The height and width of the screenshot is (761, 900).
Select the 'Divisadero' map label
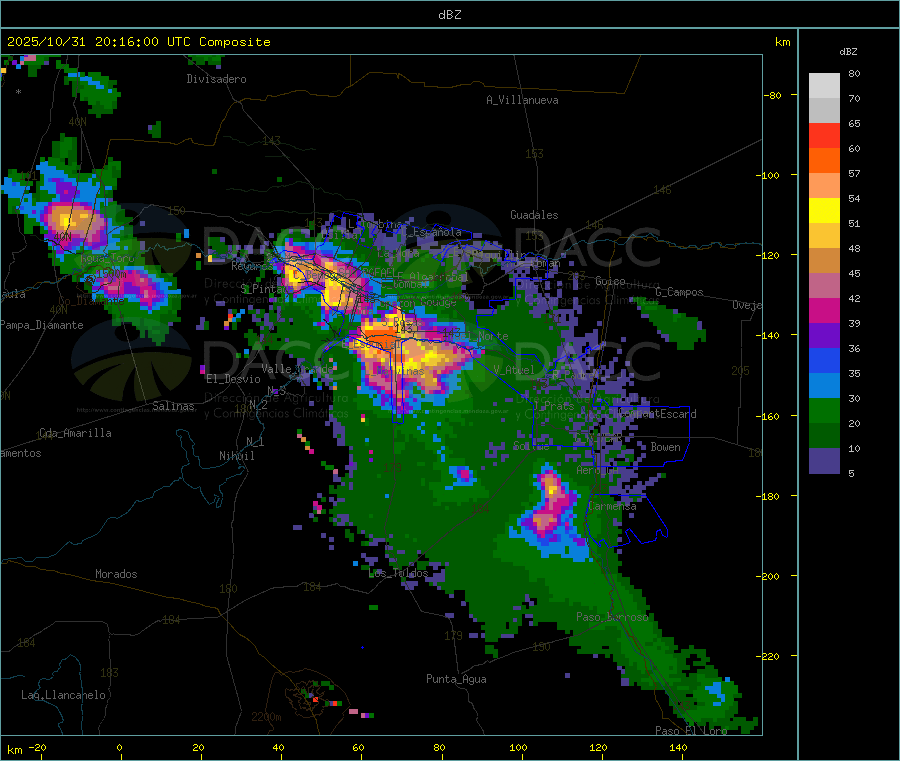tap(216, 79)
